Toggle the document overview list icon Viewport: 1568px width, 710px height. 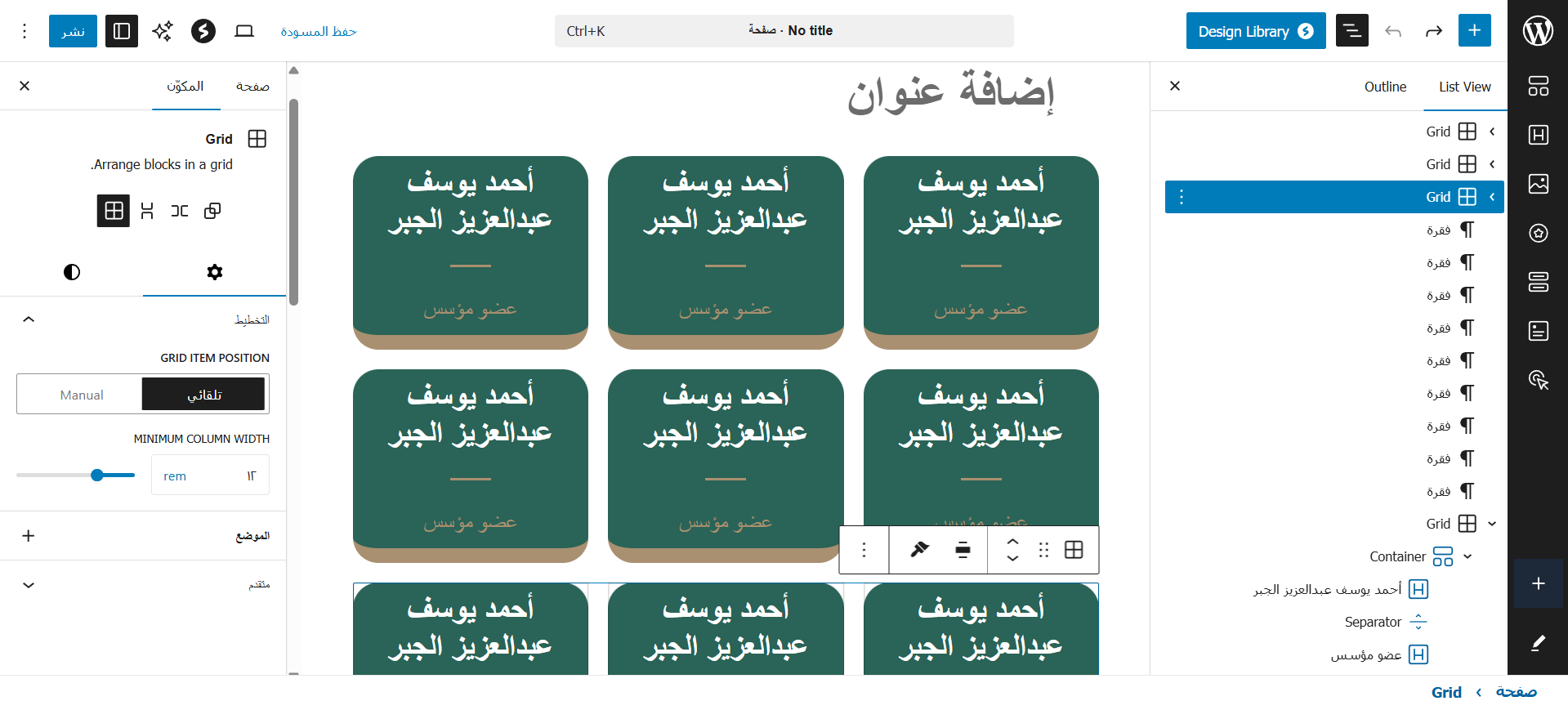[x=1351, y=31]
